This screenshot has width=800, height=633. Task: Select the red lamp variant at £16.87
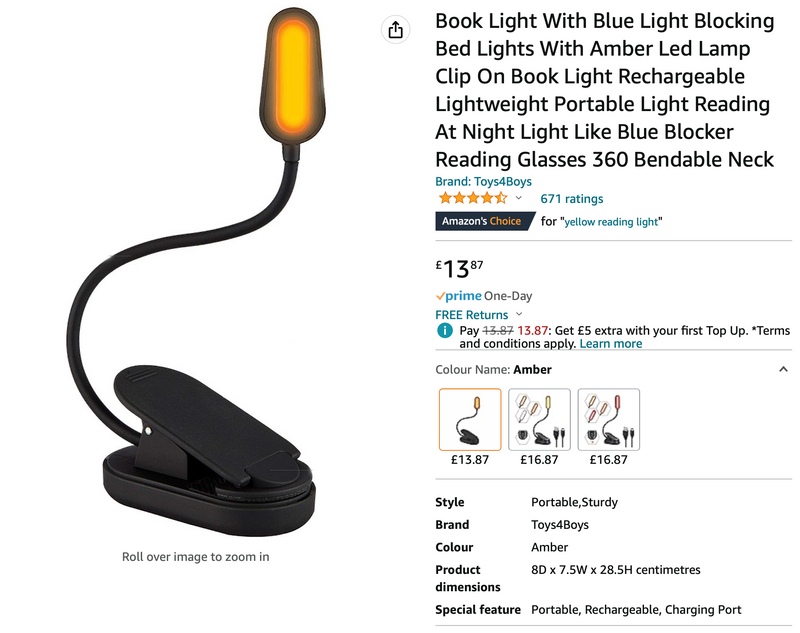[609, 419]
